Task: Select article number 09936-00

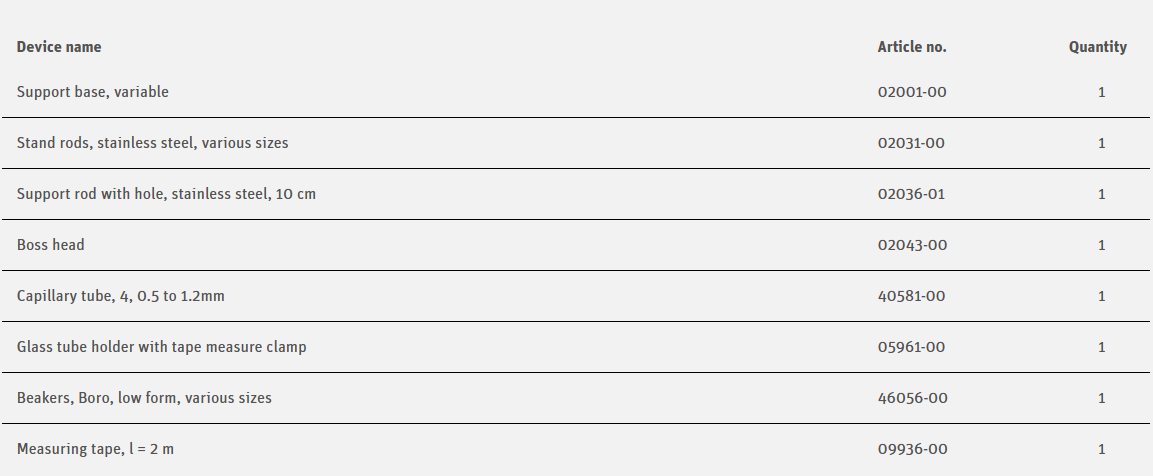Action: [912, 449]
